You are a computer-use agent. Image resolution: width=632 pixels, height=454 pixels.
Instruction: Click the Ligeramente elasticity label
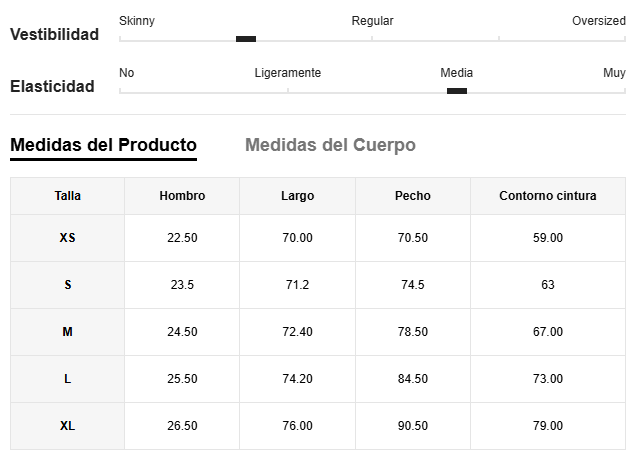(x=288, y=73)
